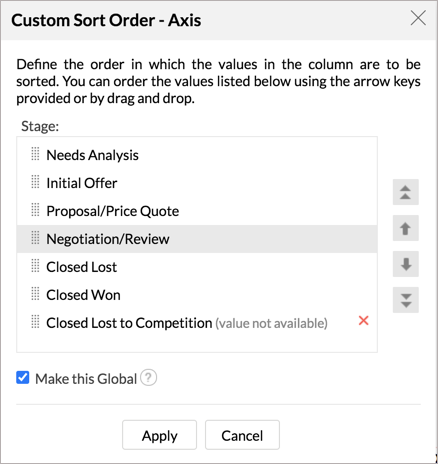Screen dimensions: 438x464
Task: Remove the Closed Lost to Competition value
Action: (x=363, y=321)
